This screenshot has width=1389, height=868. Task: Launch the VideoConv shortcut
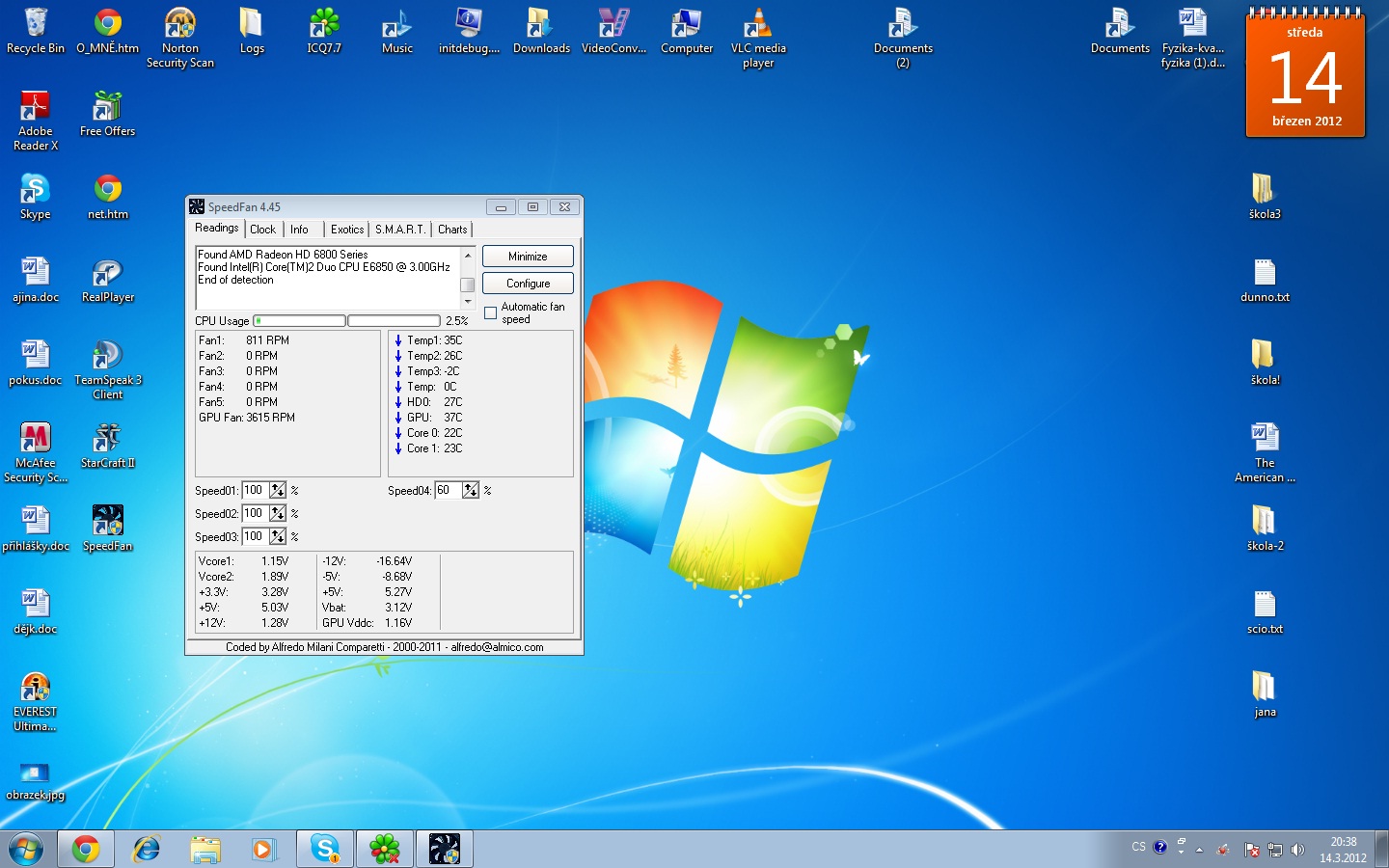coord(613,31)
